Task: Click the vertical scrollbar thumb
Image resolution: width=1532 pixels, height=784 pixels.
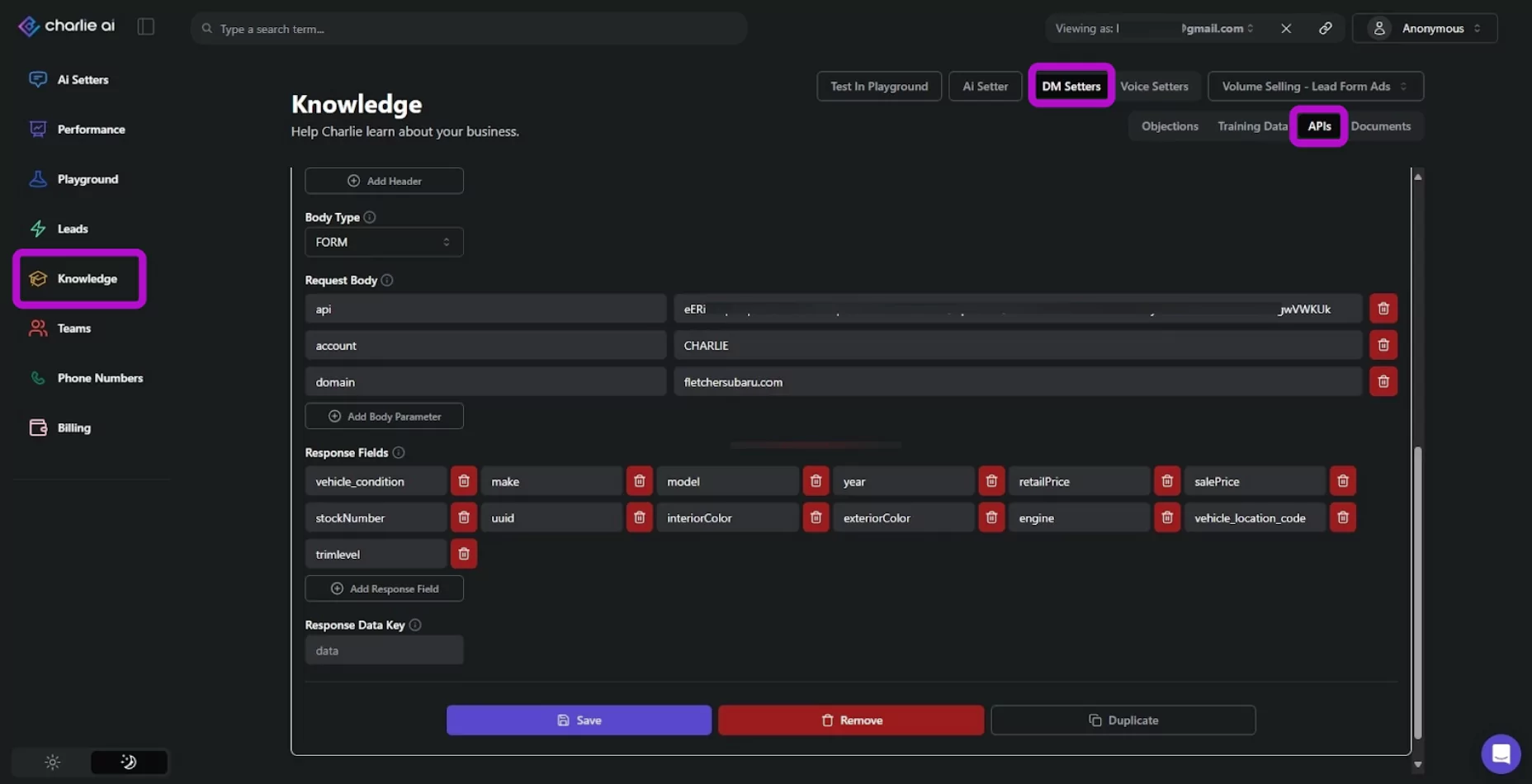Action: click(x=1418, y=593)
